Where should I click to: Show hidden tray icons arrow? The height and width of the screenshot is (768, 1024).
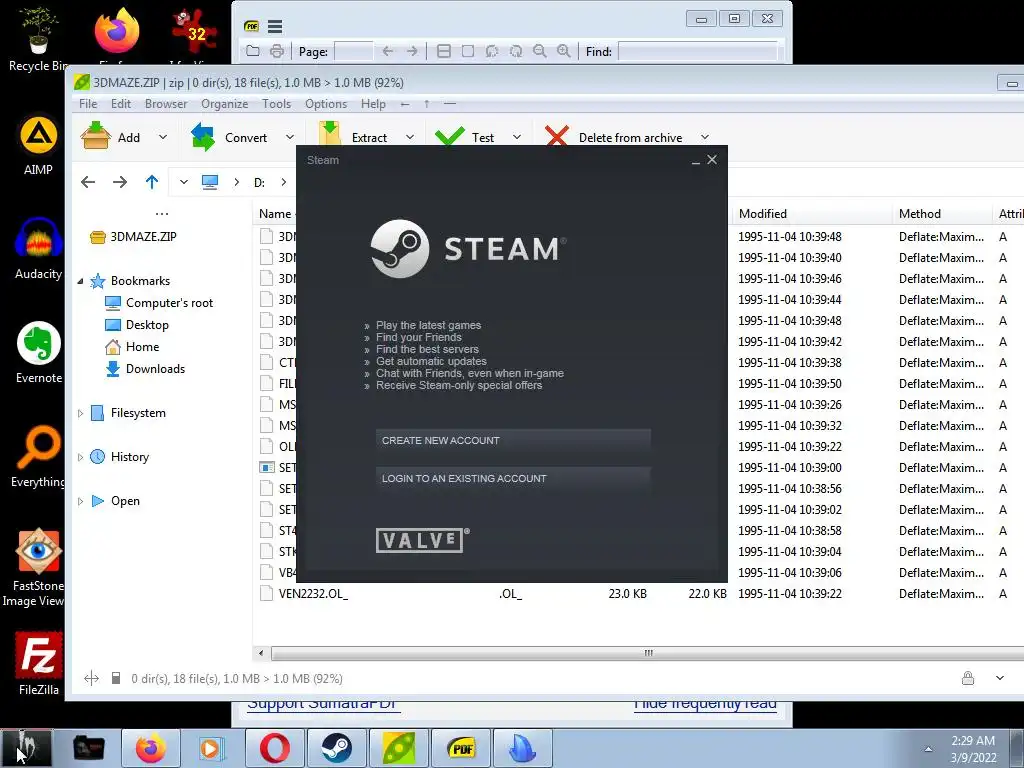click(928, 749)
